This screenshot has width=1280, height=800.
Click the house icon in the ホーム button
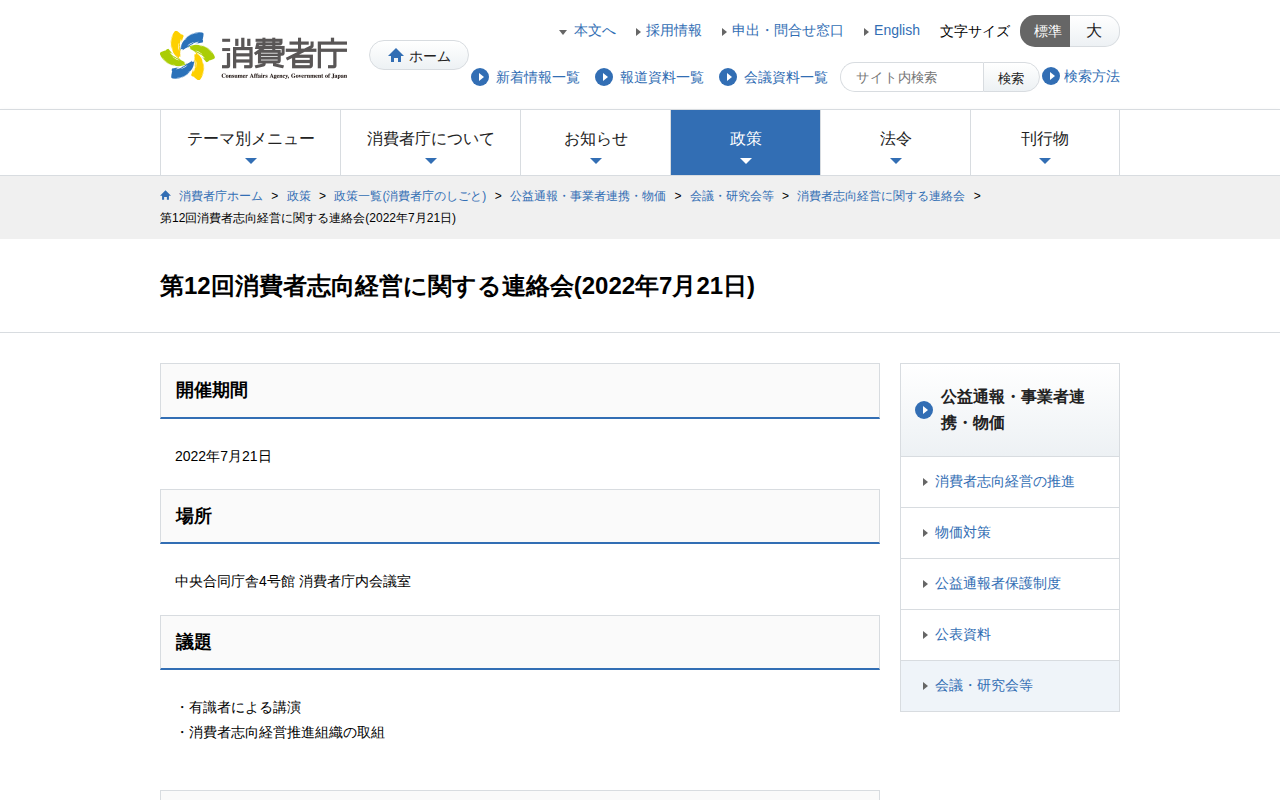click(396, 56)
